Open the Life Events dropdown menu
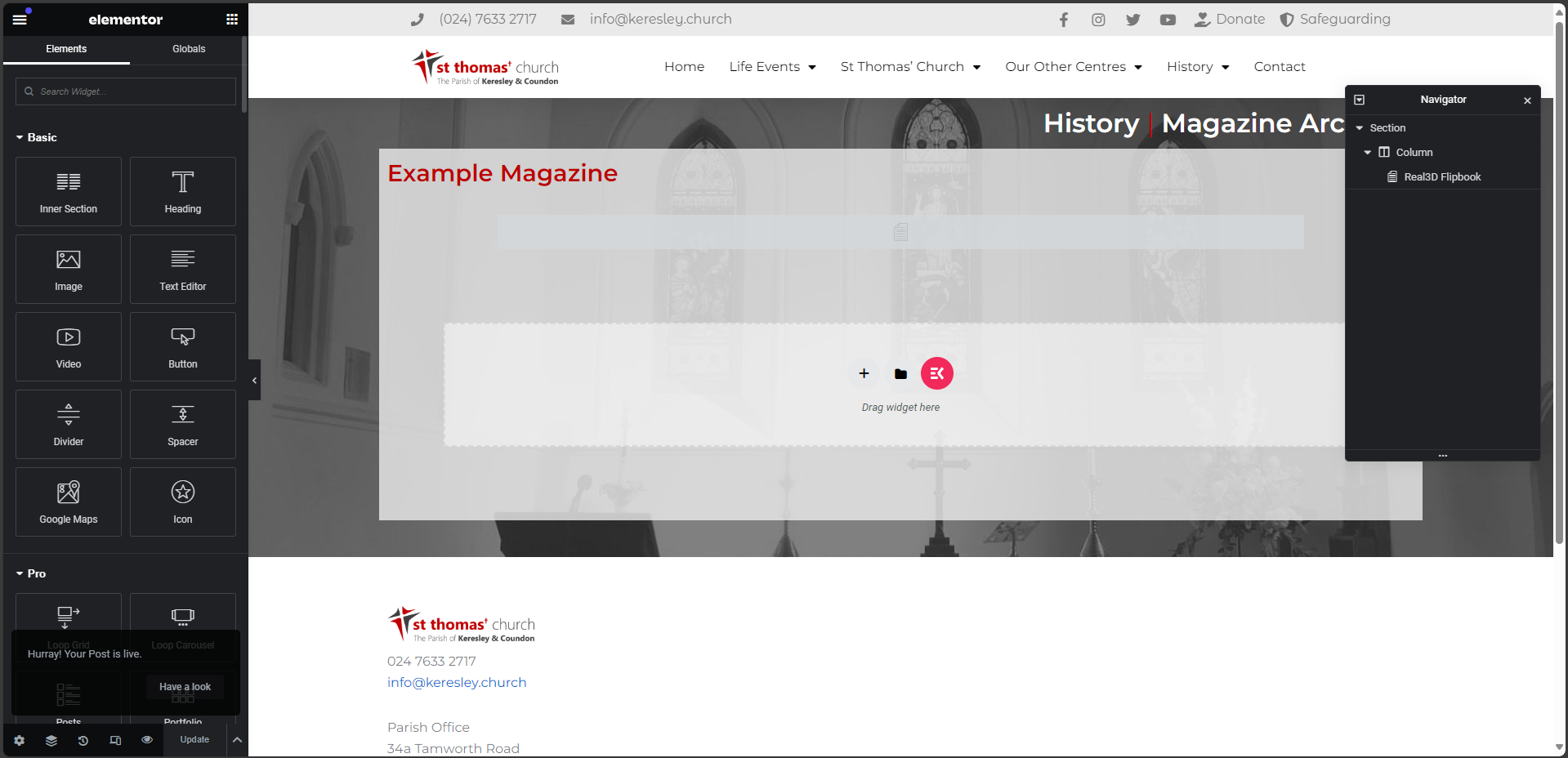This screenshot has width=1568, height=758. (773, 67)
